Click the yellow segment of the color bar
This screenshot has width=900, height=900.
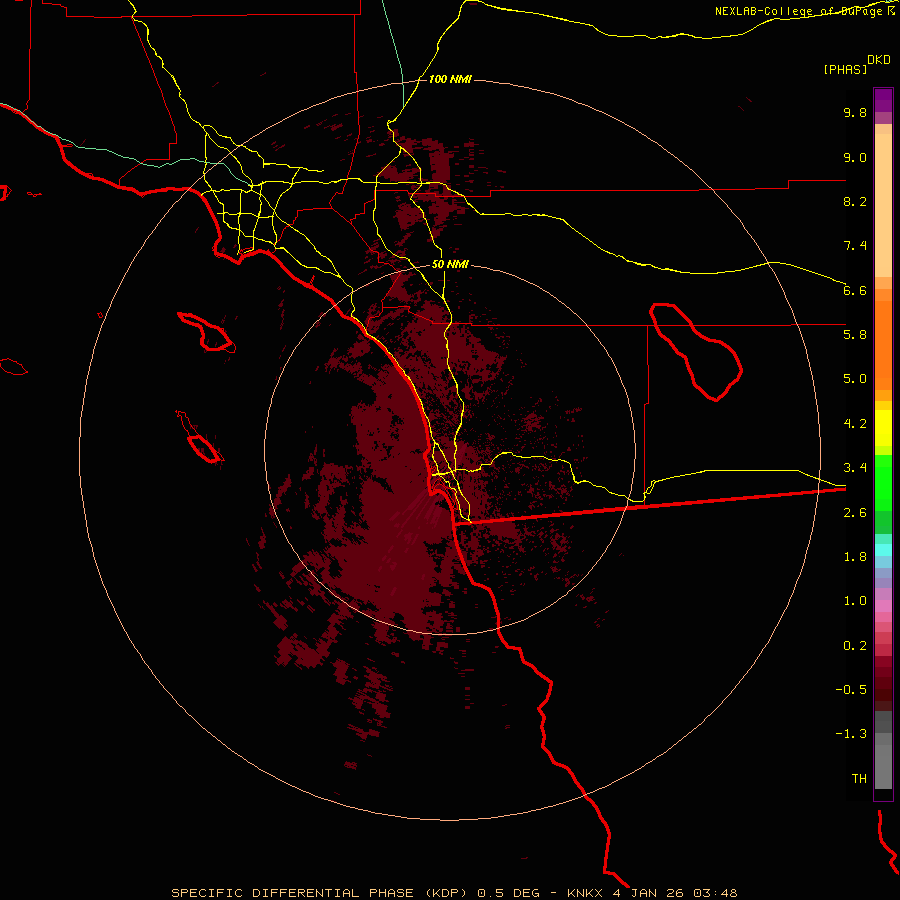pyautogui.click(x=883, y=428)
